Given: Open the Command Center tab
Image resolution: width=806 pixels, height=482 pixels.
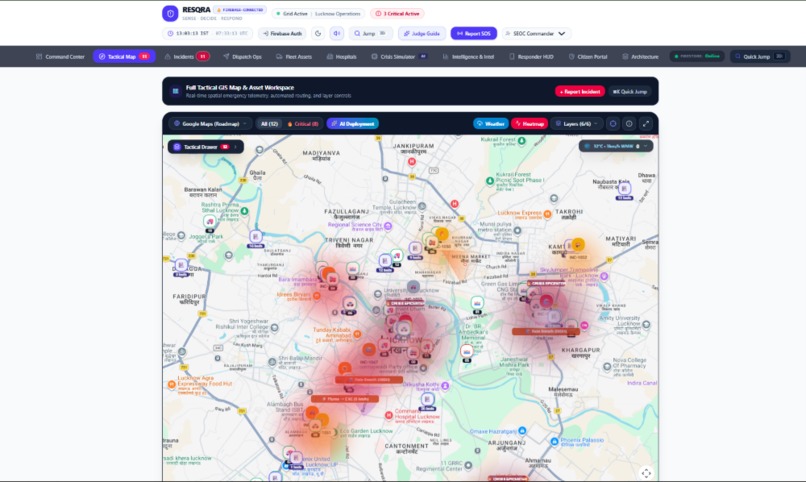Looking at the screenshot, I should [x=60, y=57].
